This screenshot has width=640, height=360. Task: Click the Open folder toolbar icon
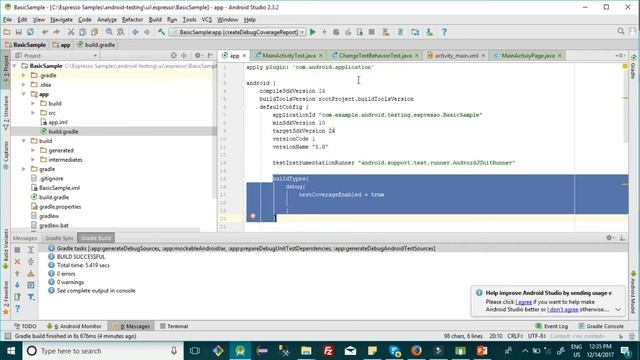(7, 32)
